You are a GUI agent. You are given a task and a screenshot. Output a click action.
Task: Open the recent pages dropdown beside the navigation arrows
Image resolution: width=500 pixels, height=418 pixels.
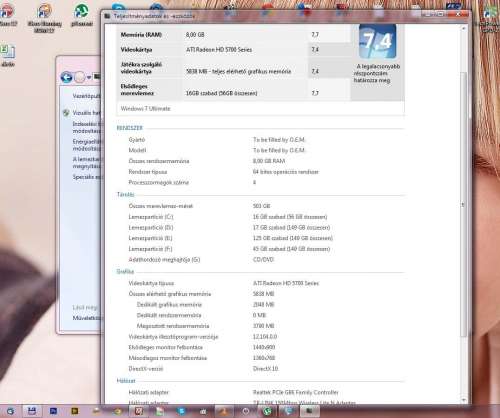click(x=89, y=78)
